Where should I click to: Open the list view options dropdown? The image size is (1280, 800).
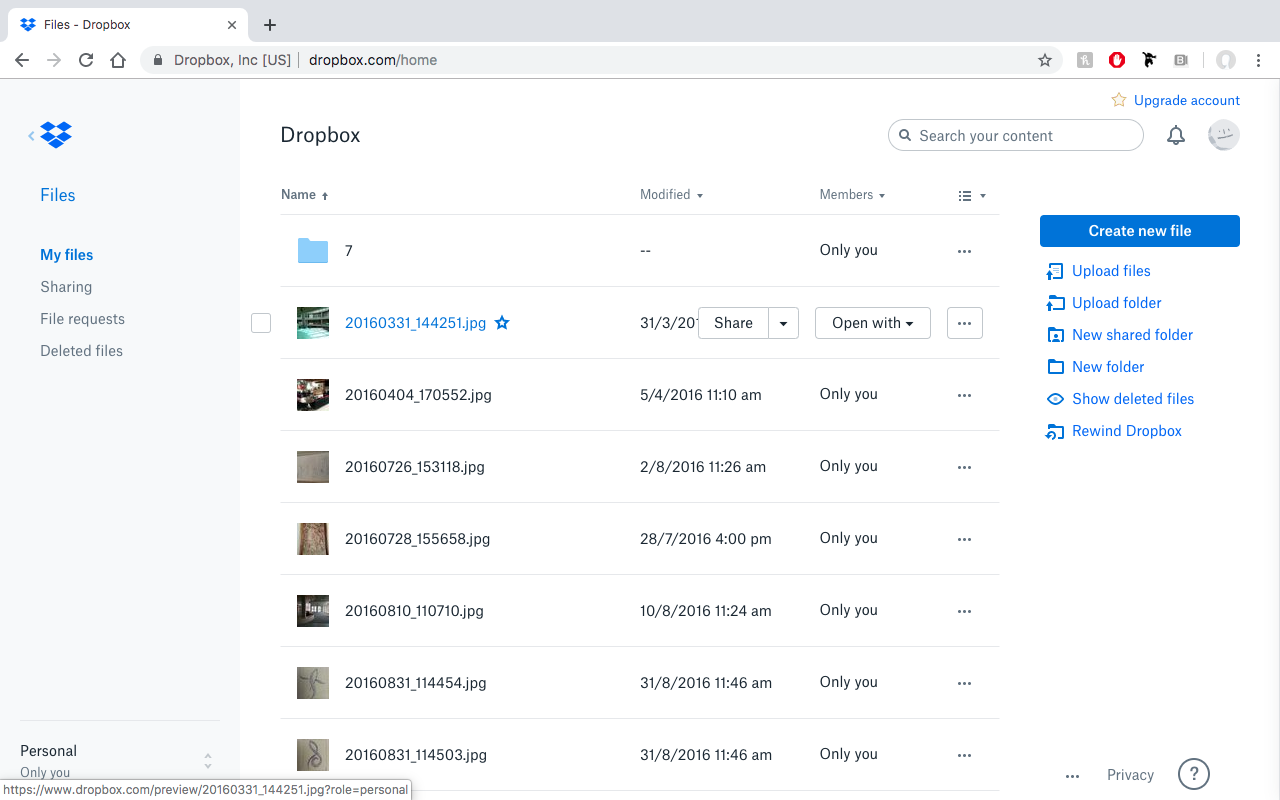[971, 195]
